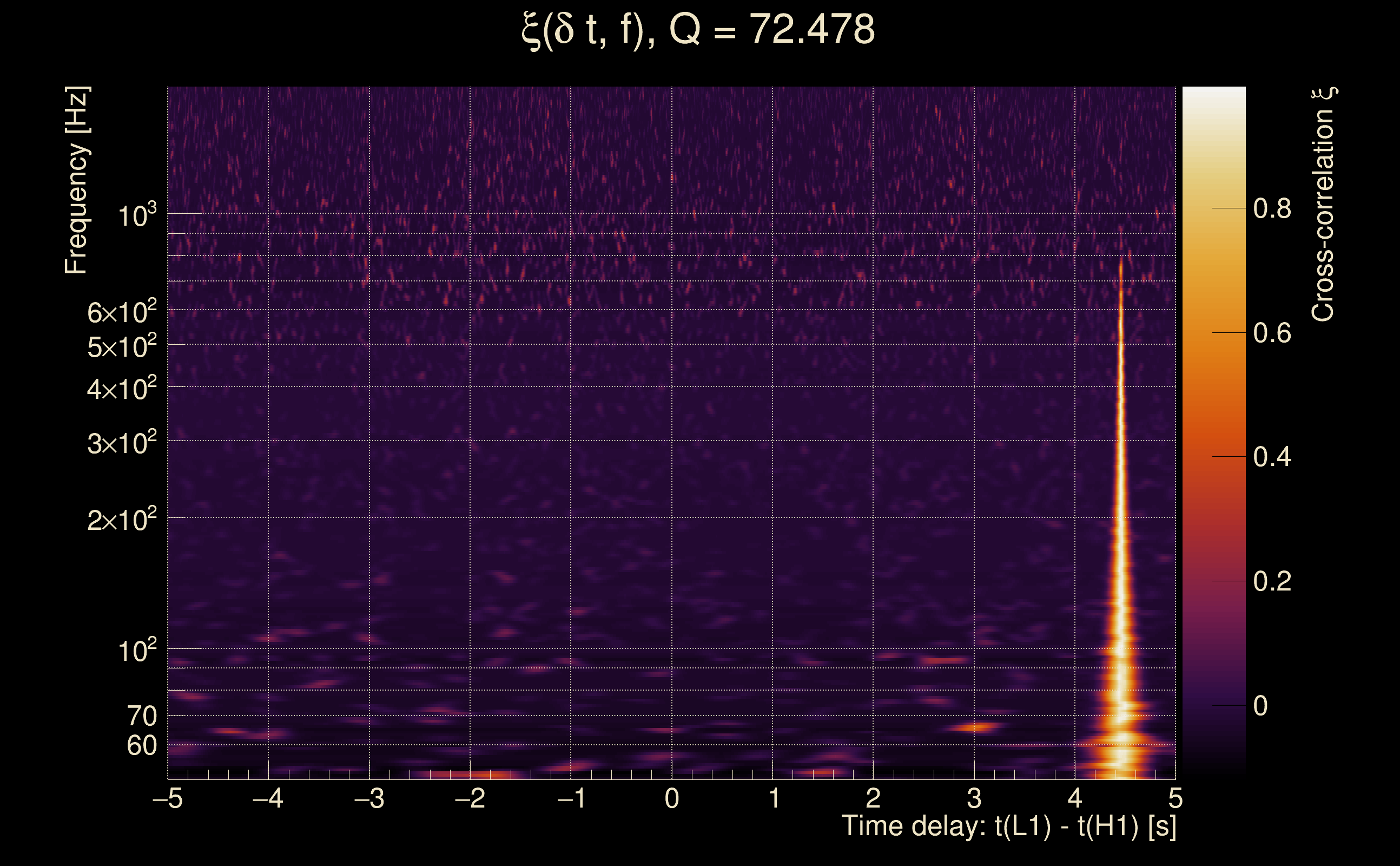Click the plot title showing Q = 72.478

pyautogui.click(x=698, y=30)
